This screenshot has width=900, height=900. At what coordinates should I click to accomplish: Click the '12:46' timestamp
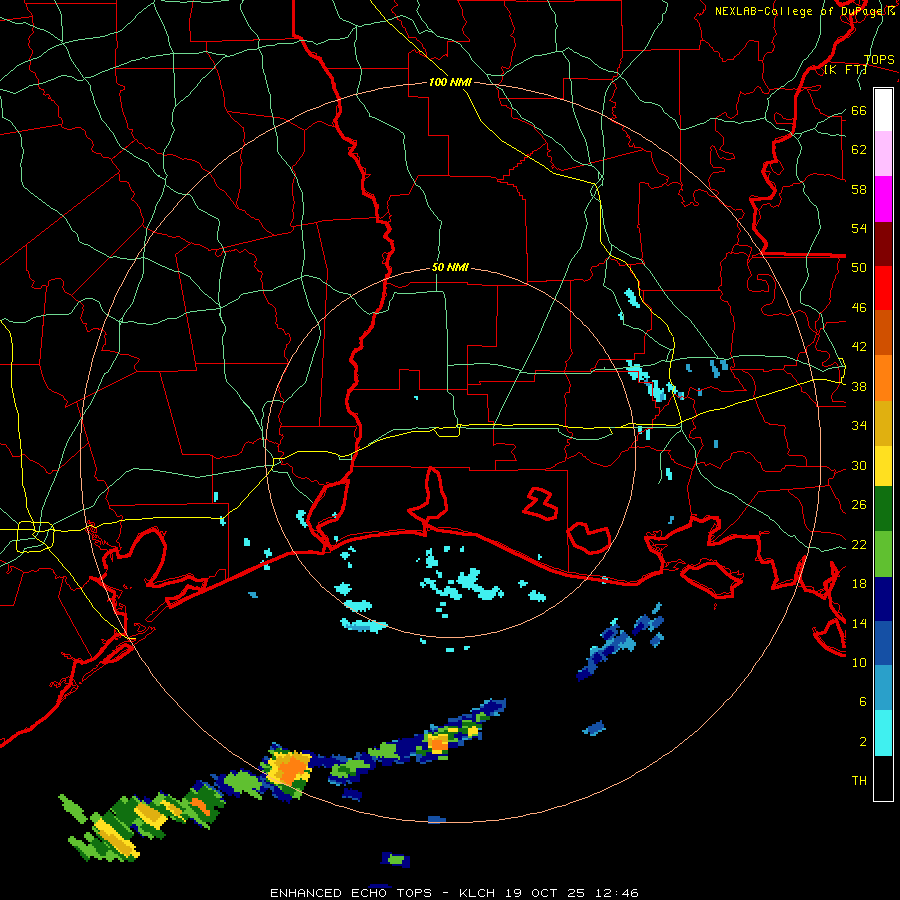pos(618,893)
